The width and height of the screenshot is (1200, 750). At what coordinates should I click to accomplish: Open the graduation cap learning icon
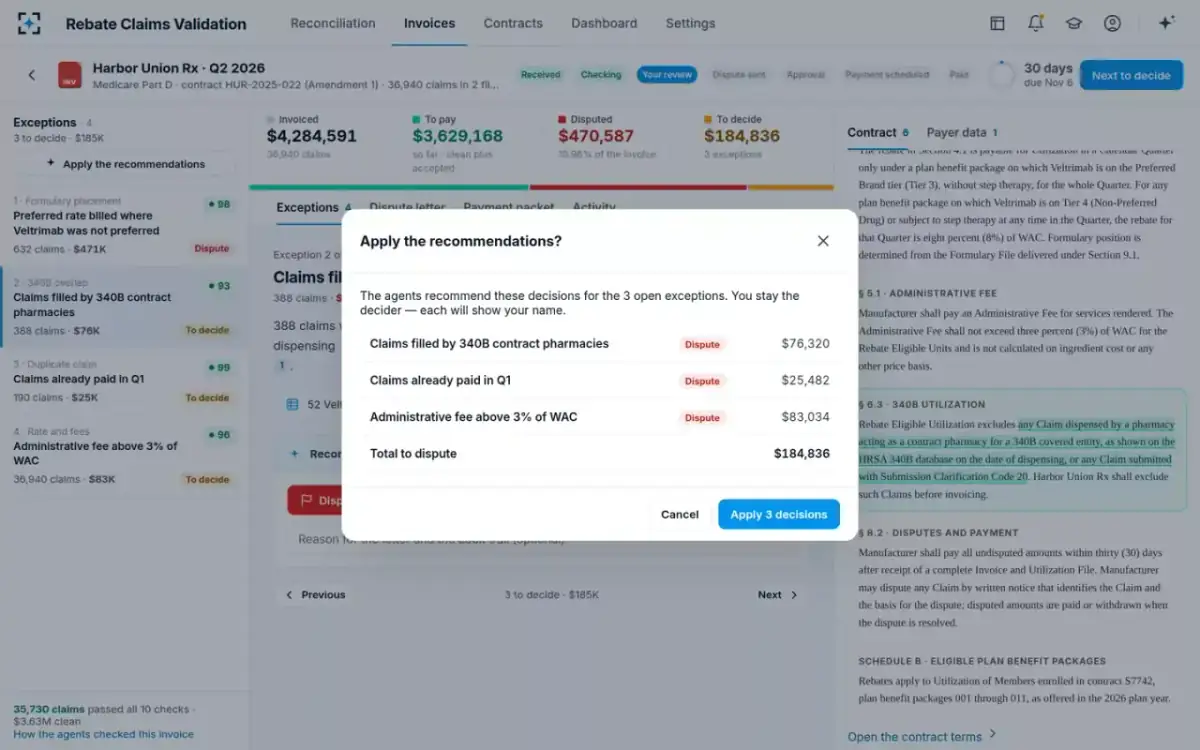pos(1074,23)
